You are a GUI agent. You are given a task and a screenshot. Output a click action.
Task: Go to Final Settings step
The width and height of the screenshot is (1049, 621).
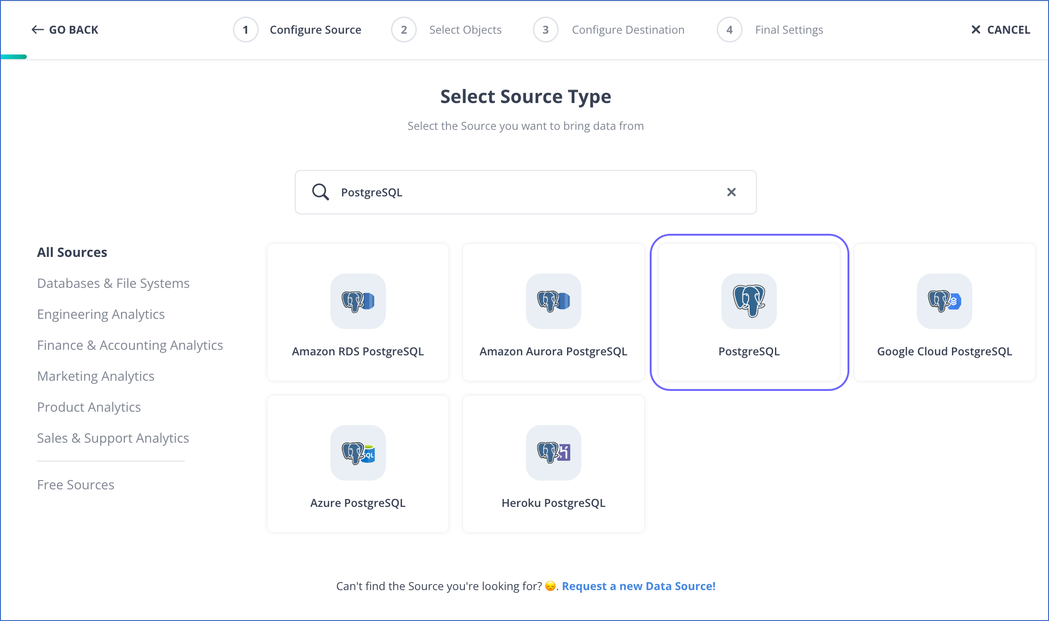coord(789,29)
